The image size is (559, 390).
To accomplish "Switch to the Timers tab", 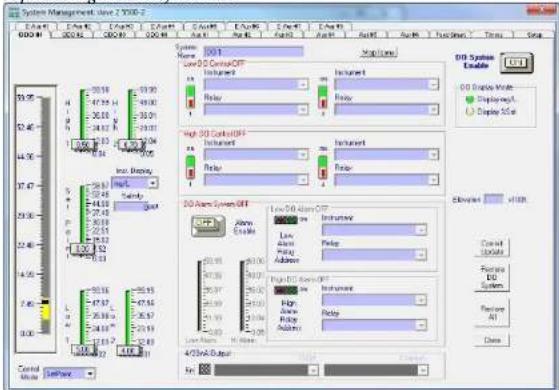I will [x=493, y=35].
